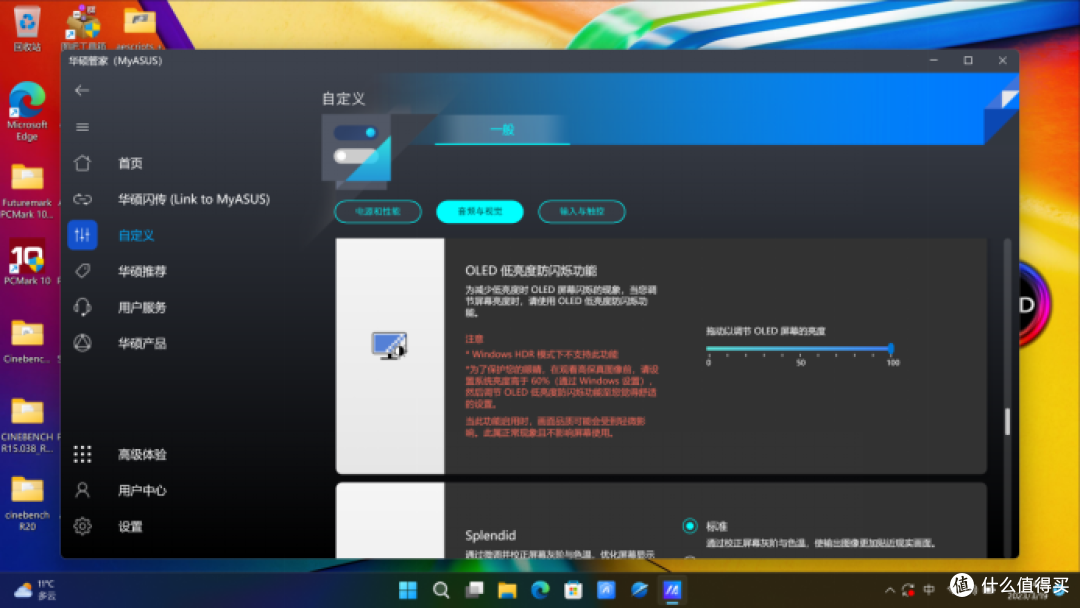Open 华硕推荐 tag icon
The height and width of the screenshot is (608, 1080).
[x=82, y=271]
